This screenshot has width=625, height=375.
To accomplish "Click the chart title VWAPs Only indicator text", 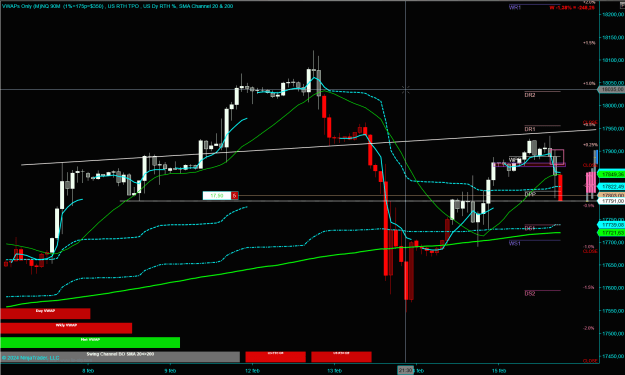I will point(117,6).
